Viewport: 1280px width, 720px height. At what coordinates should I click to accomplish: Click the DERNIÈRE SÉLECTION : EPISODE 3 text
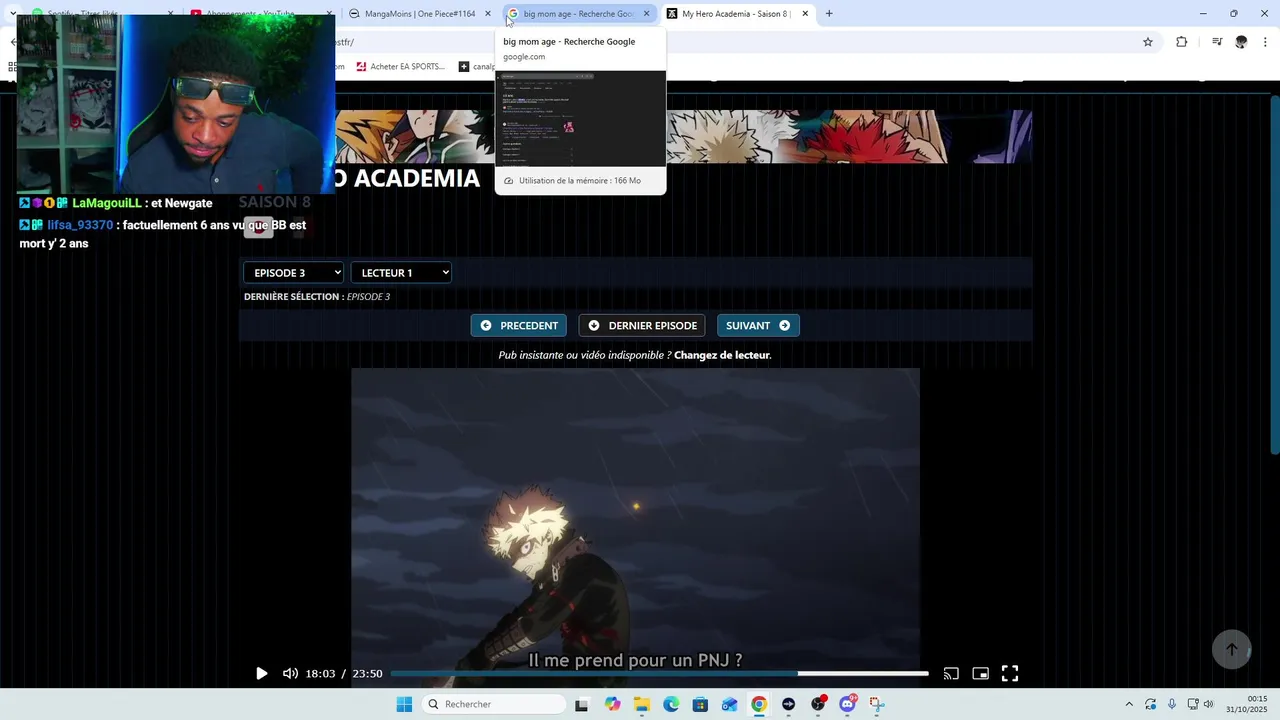(x=317, y=297)
